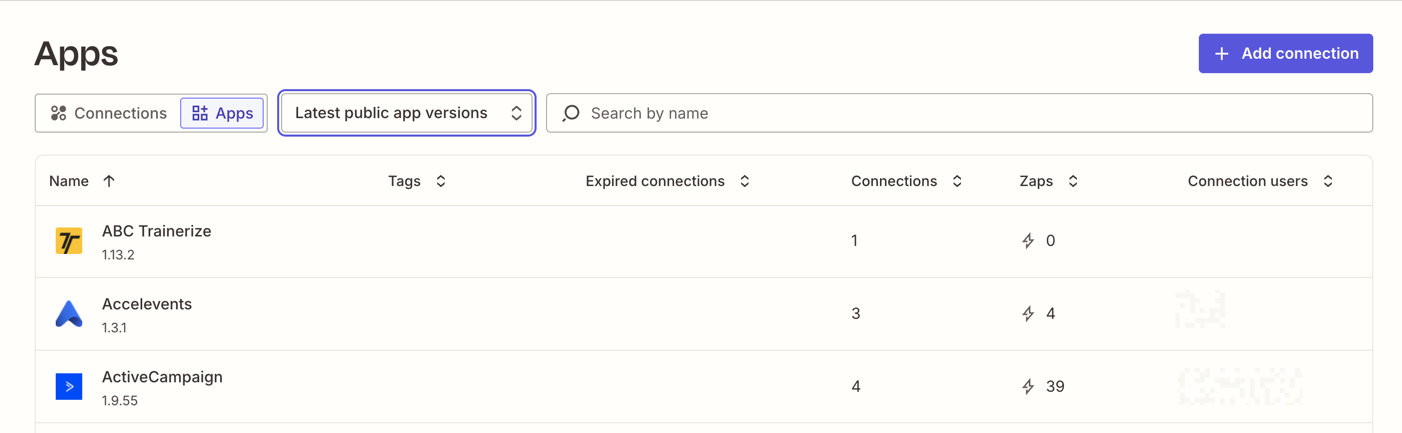Click the lightning icon in Accelevents row
This screenshot has height=433, width=1402.
(1028, 314)
